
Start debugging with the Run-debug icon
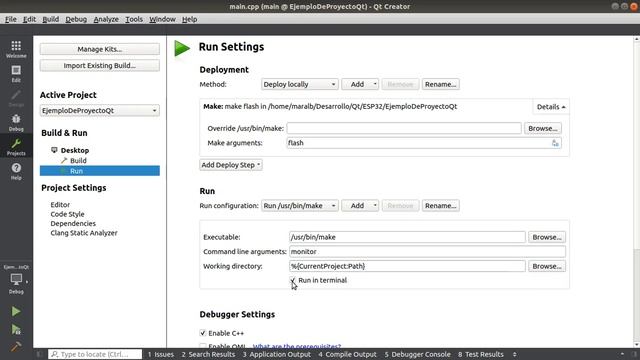16,329
